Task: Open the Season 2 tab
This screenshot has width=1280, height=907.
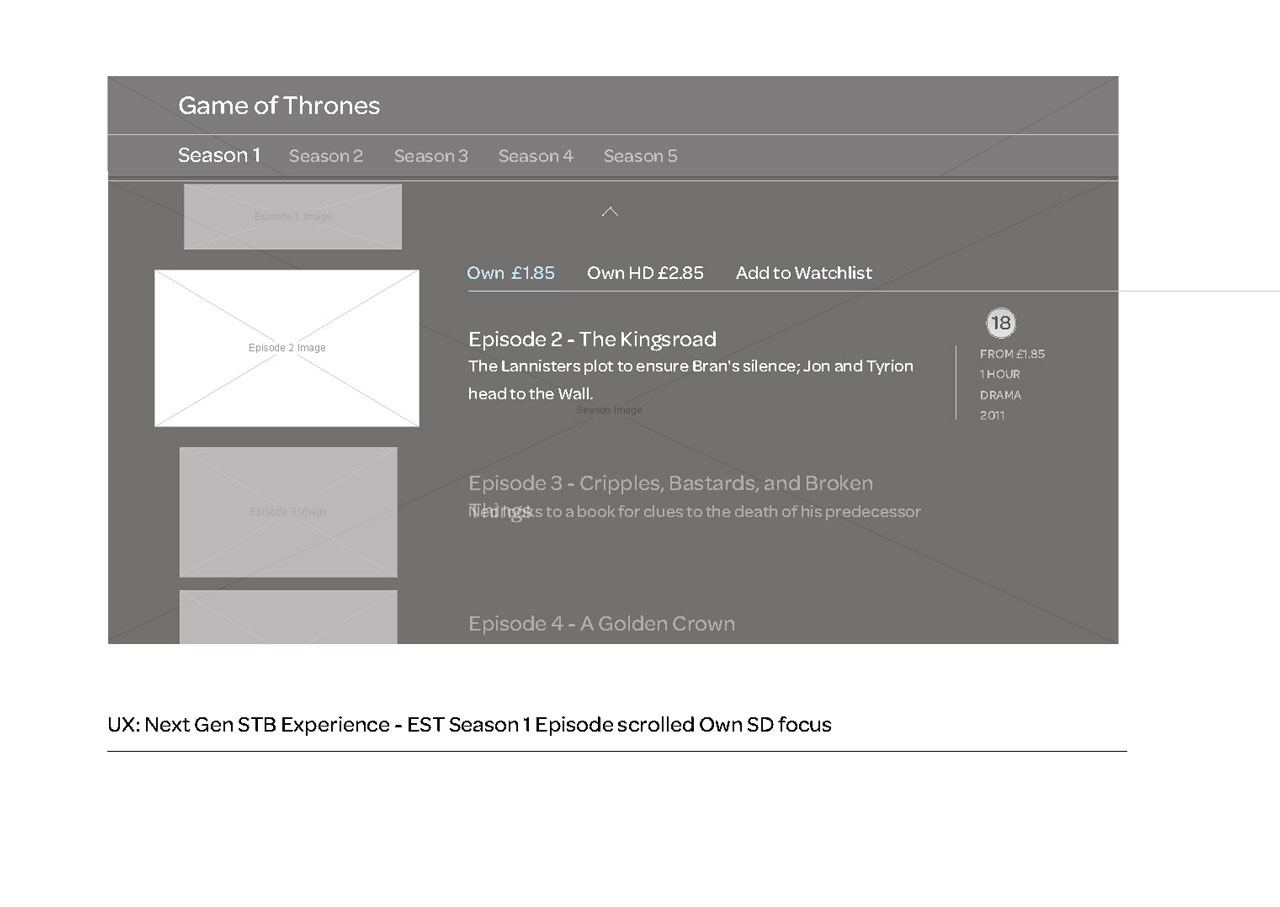Action: coord(326,156)
